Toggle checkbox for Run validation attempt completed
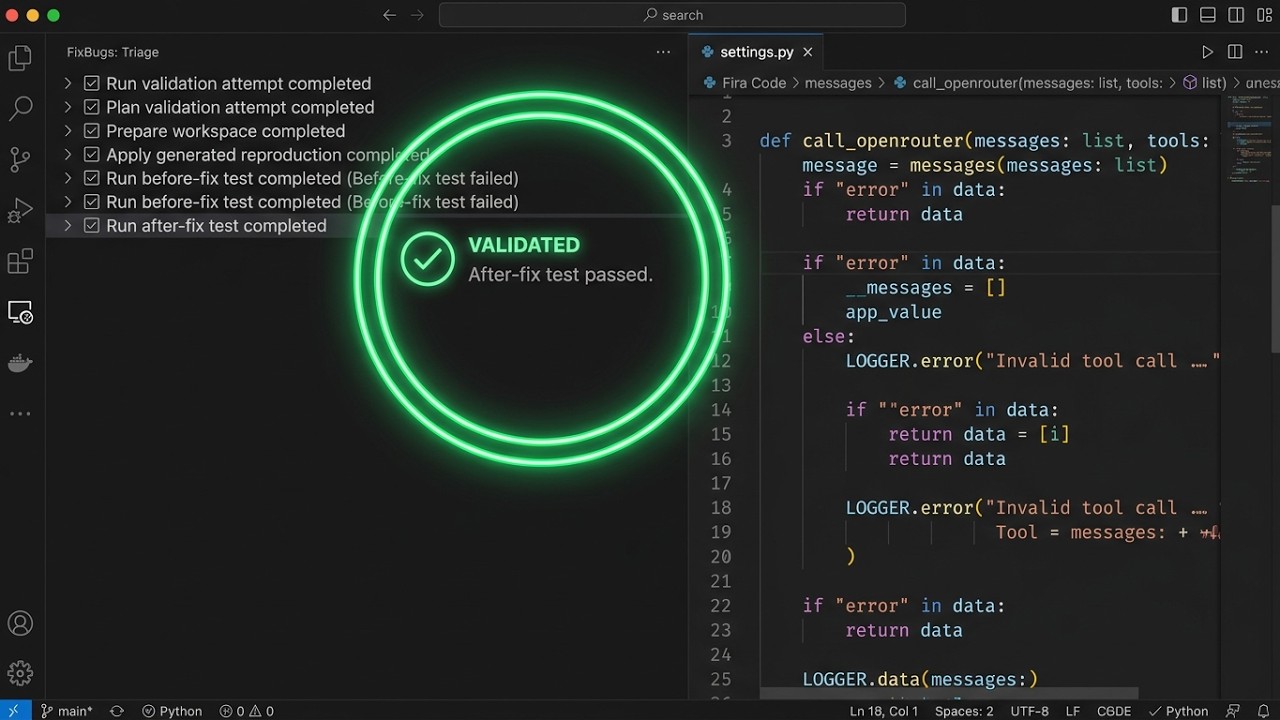The image size is (1280, 720). [x=92, y=83]
